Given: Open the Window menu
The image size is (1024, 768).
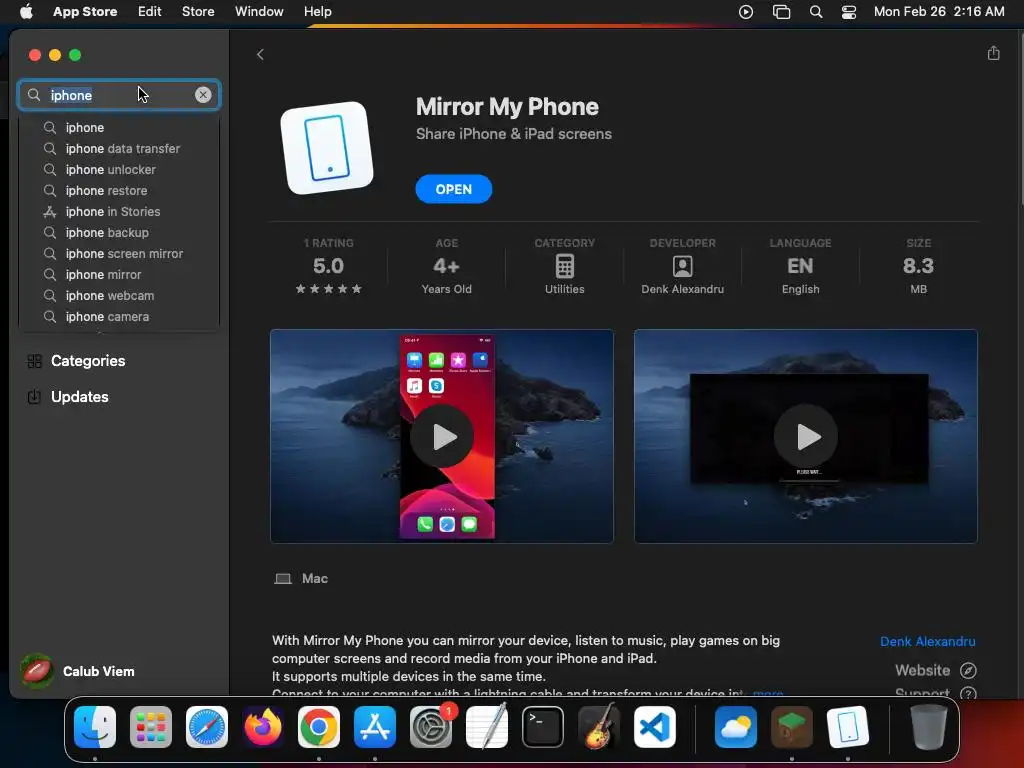Looking at the screenshot, I should pos(259,12).
